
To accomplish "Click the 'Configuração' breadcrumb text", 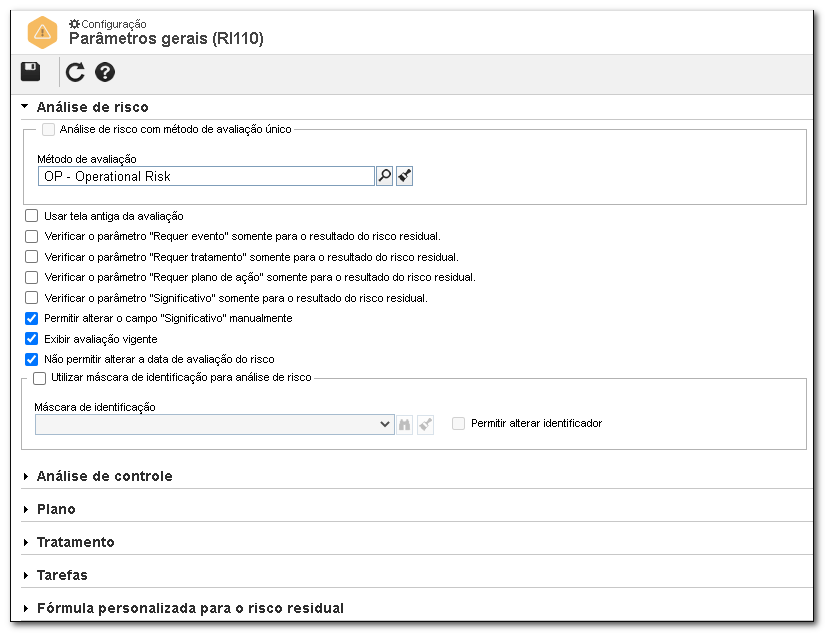I will tap(114, 24).
